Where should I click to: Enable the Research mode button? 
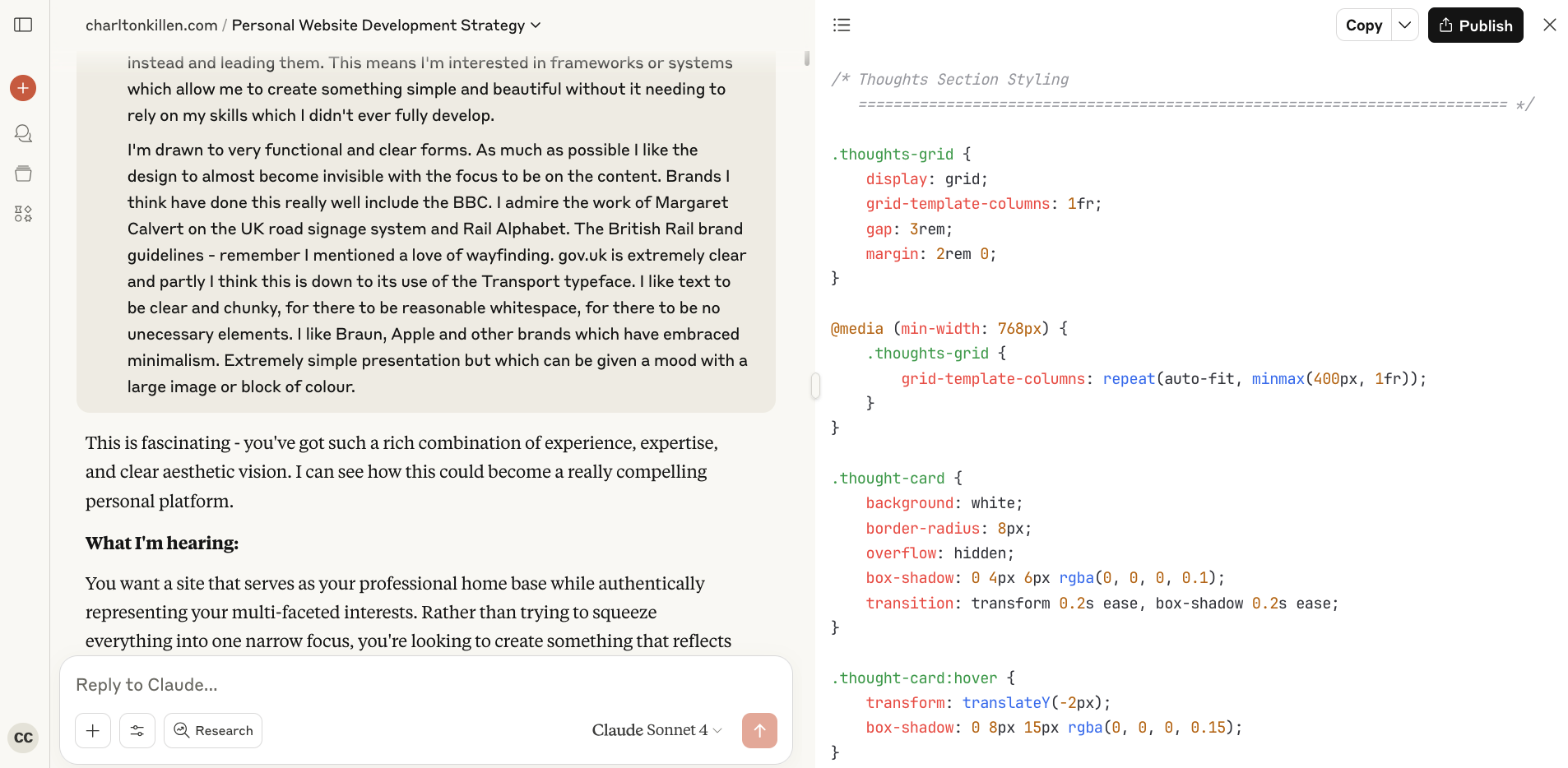point(213,730)
